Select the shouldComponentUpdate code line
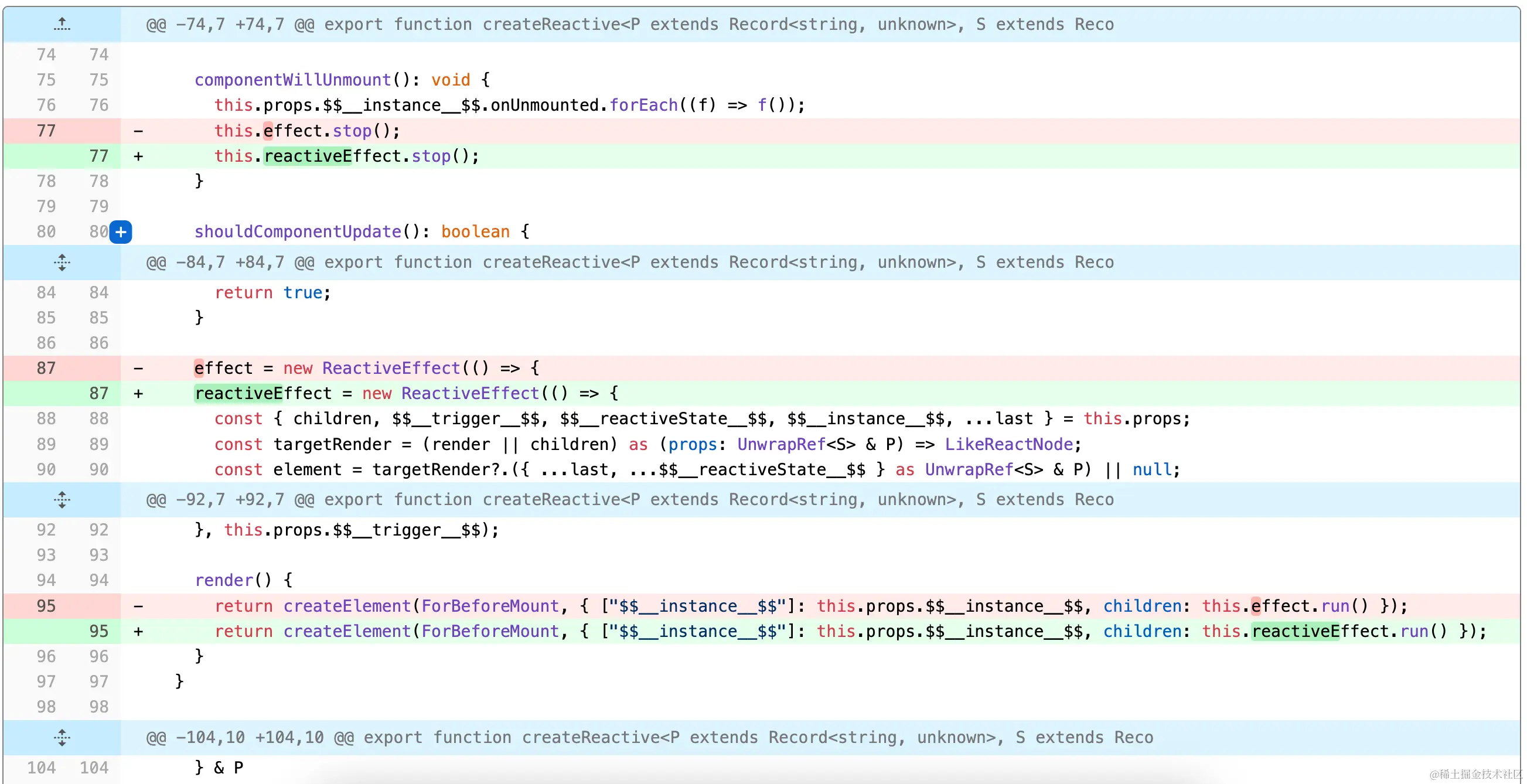The width and height of the screenshot is (1527, 784). [x=360, y=231]
